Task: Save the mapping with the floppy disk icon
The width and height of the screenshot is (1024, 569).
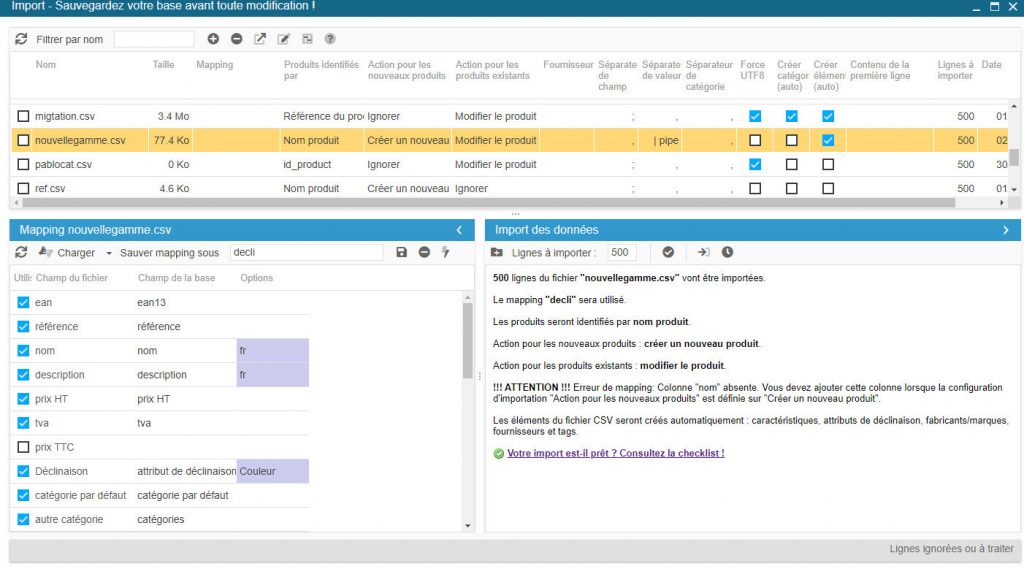Action: pyautogui.click(x=401, y=253)
